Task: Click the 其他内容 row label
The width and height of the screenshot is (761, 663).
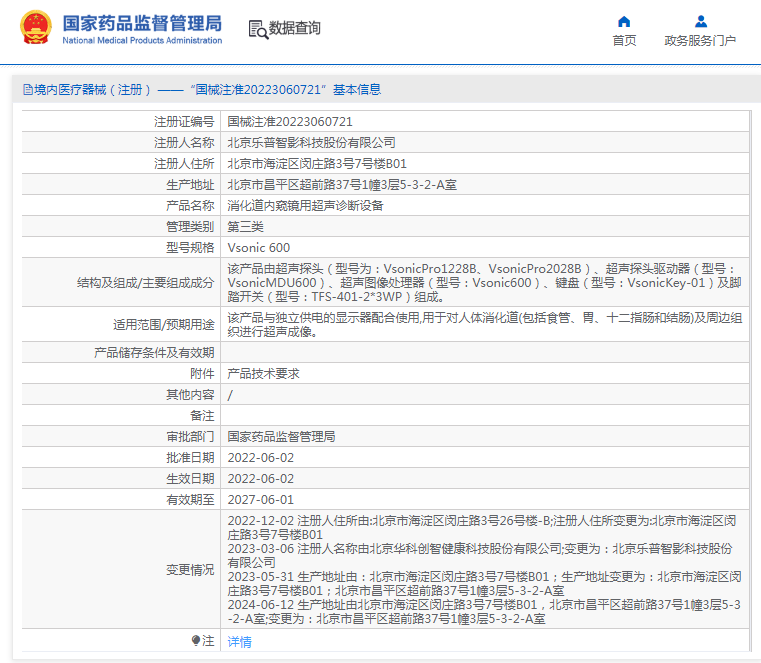Action: click(190, 395)
